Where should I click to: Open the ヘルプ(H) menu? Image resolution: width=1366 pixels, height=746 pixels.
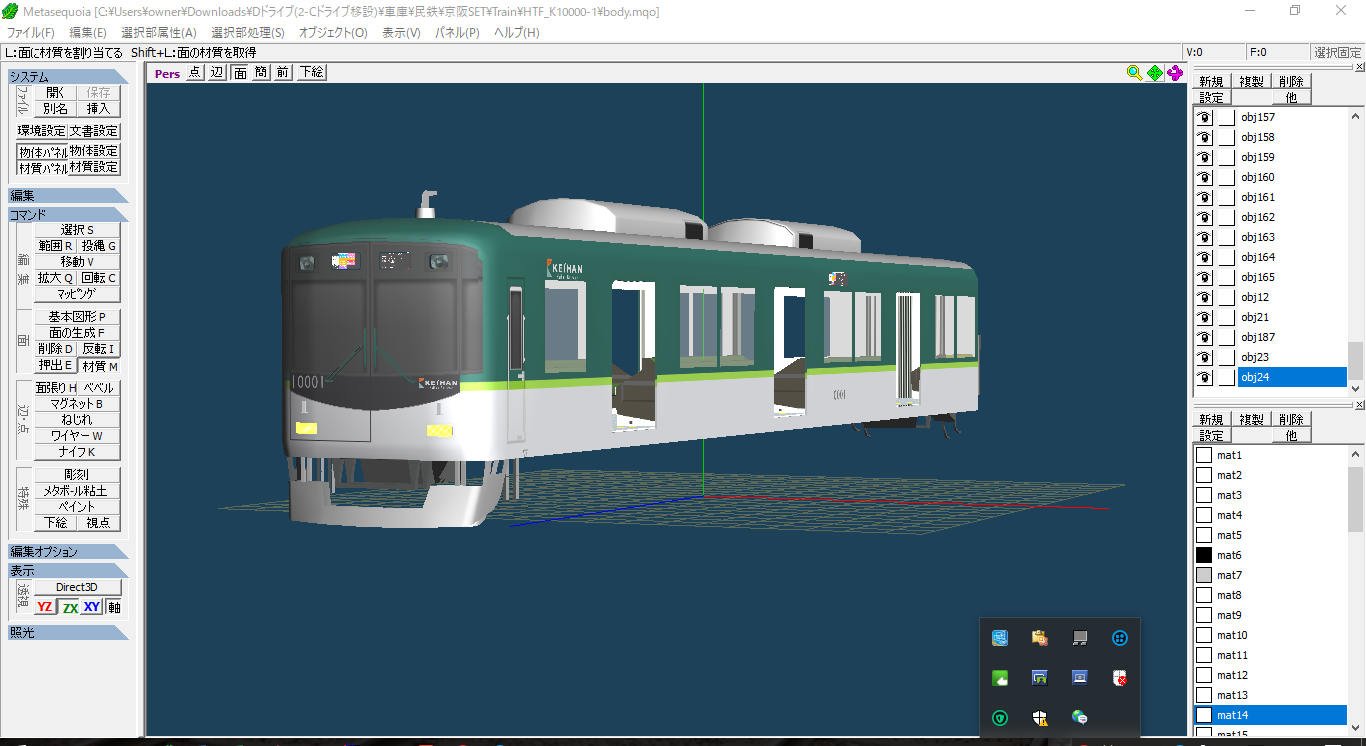(517, 32)
